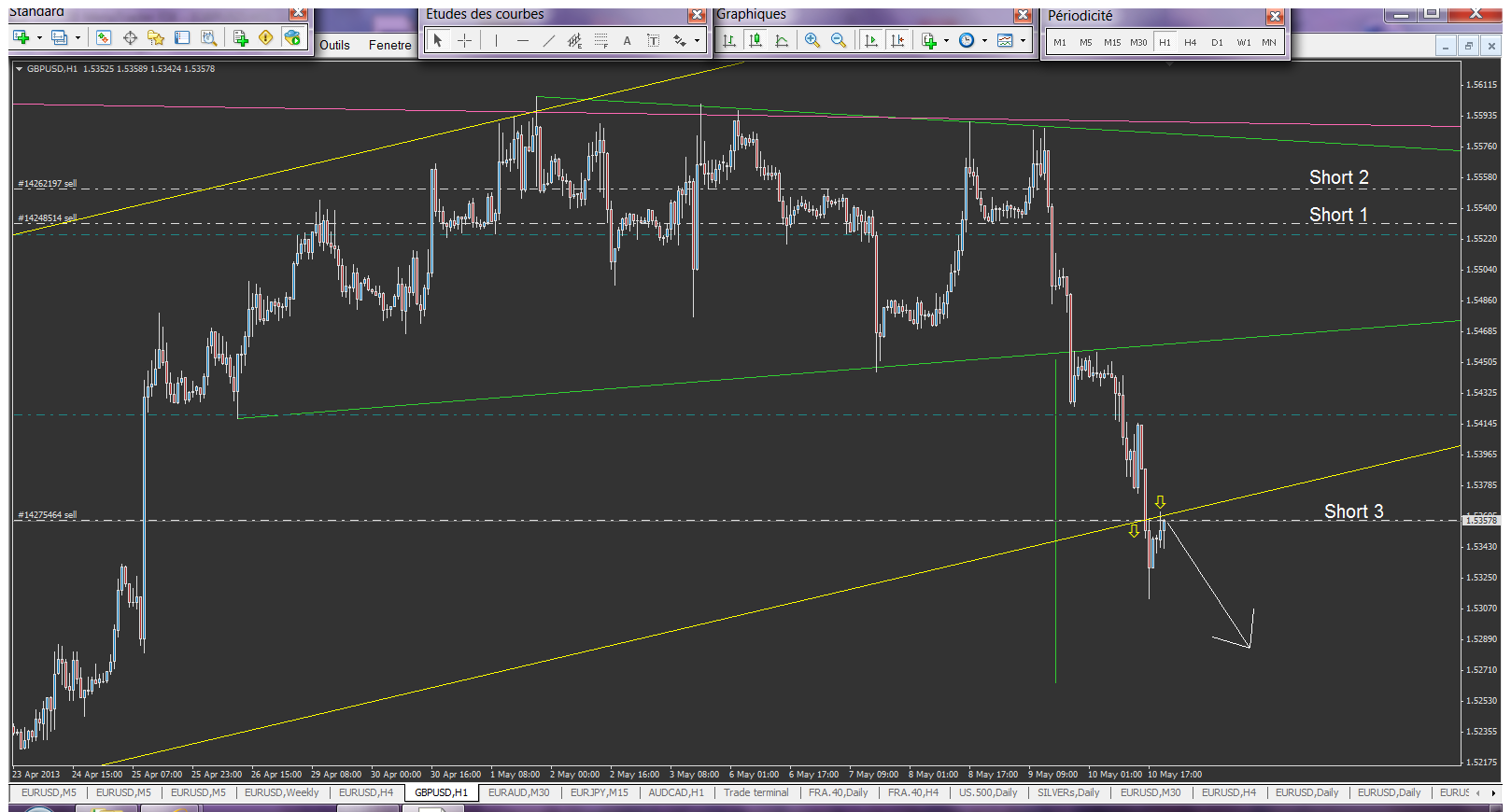Toggle the chart shift button
Screen dimensions: 1511x812
[x=897, y=40]
